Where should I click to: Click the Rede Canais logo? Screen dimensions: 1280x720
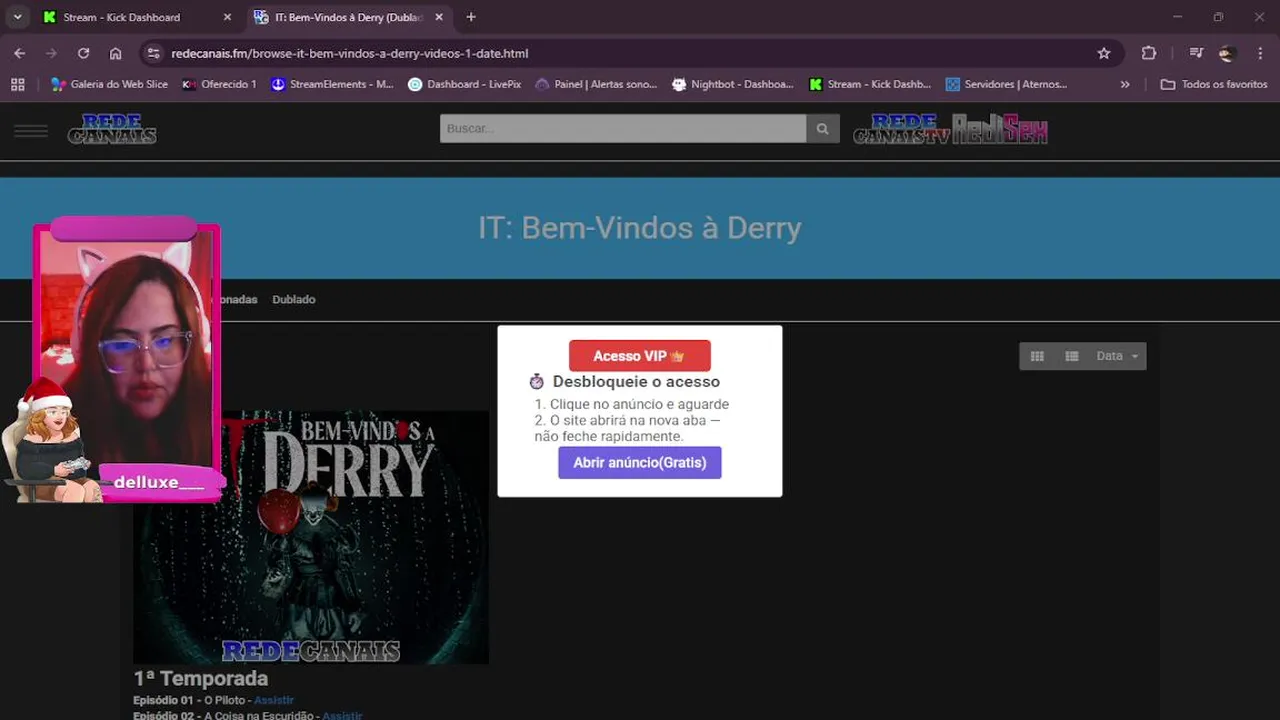click(112, 129)
